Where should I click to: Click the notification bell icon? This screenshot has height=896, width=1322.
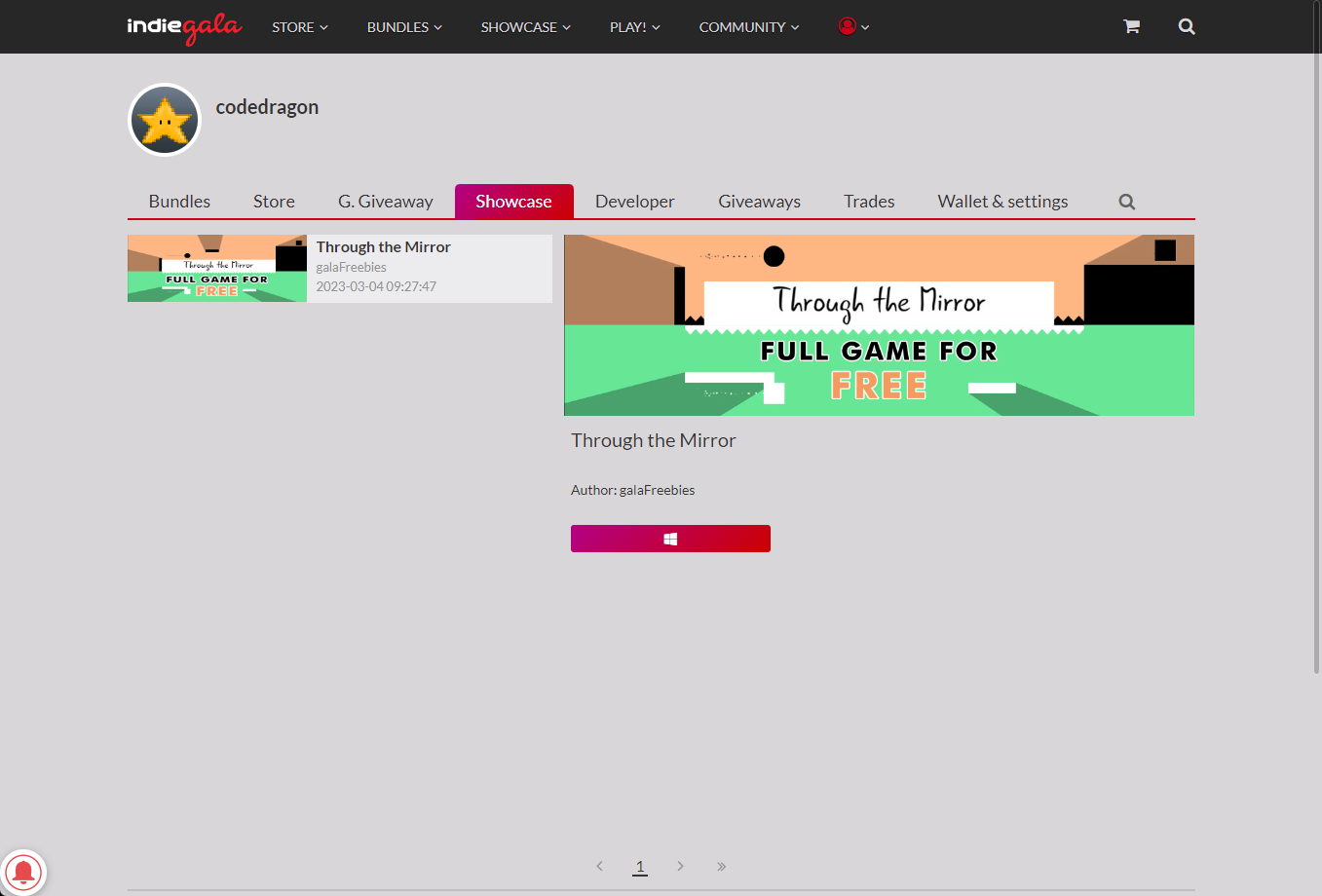(x=23, y=872)
